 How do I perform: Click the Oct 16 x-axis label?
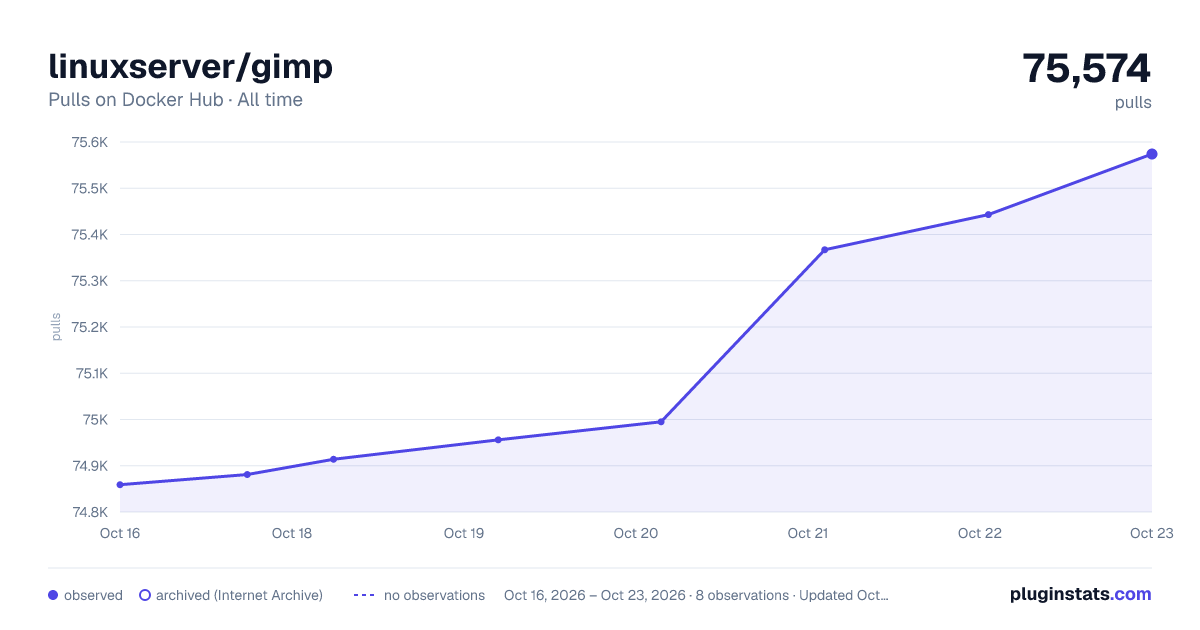pyautogui.click(x=120, y=533)
